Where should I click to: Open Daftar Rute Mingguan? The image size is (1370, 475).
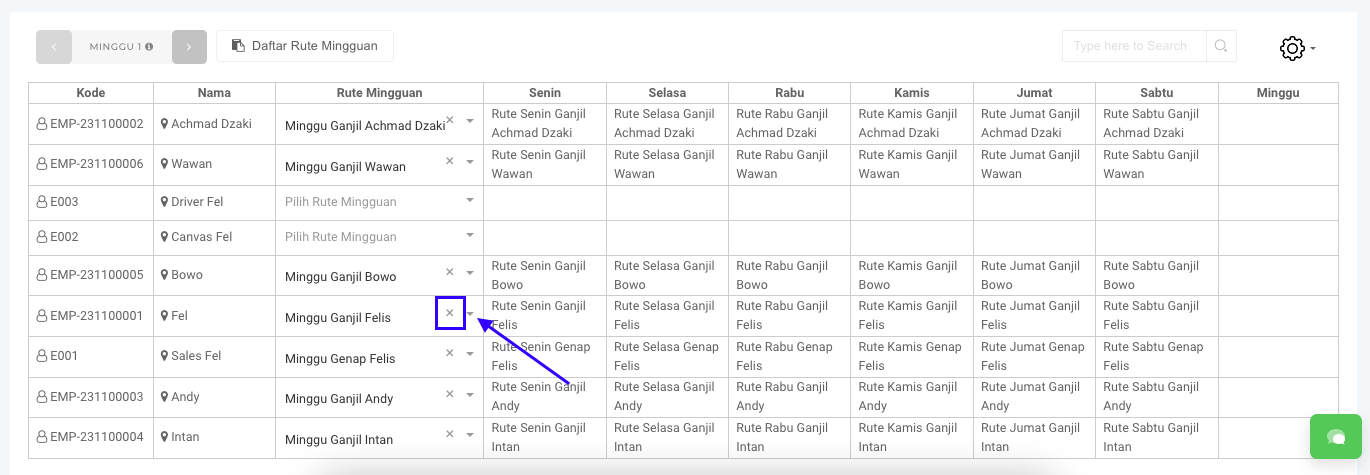304,46
